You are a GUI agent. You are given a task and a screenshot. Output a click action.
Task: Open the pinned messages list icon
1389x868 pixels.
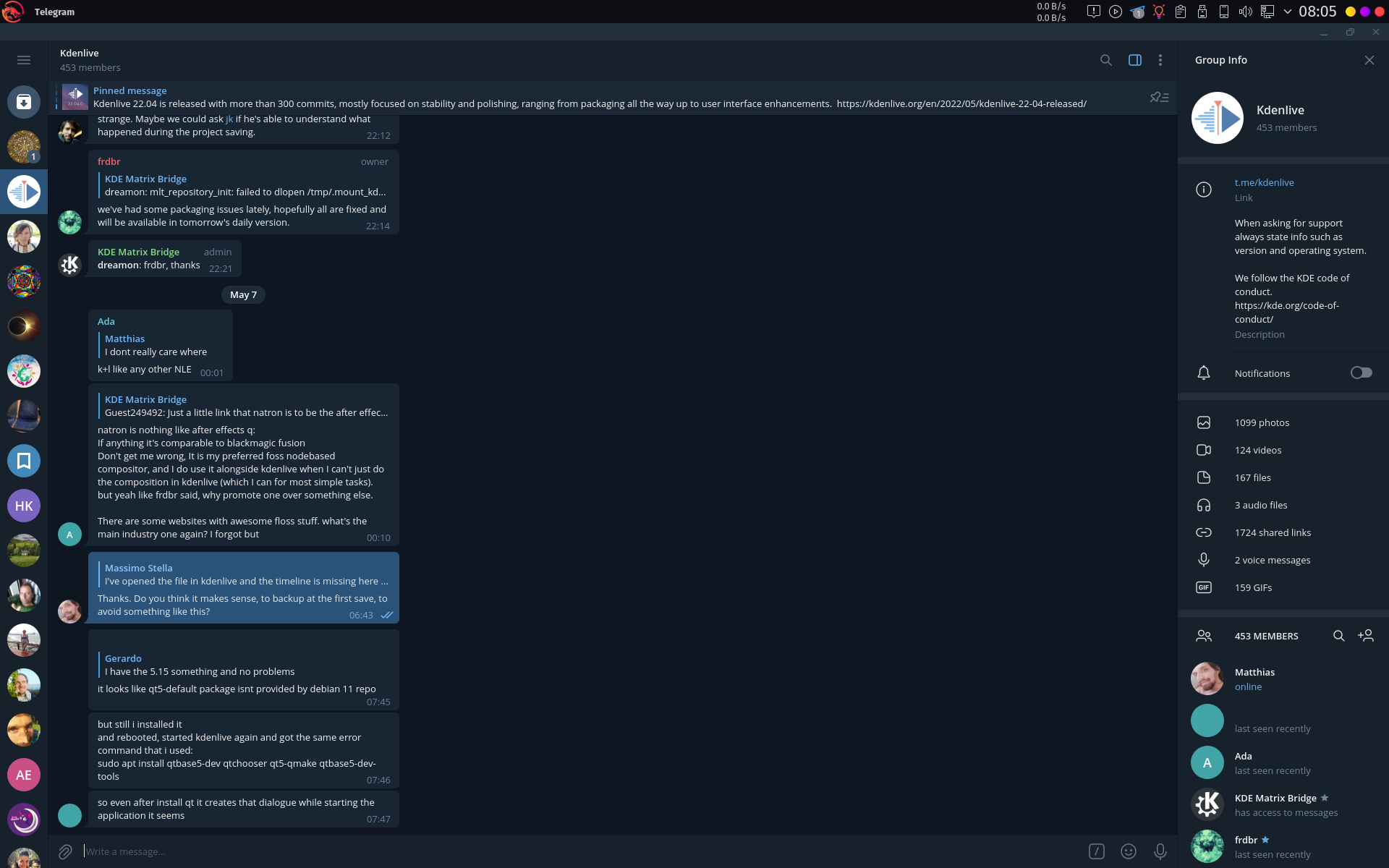tap(1160, 97)
